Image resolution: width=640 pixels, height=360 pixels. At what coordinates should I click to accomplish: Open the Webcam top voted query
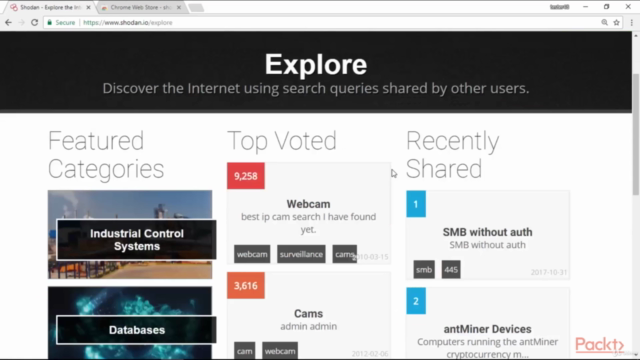pos(308,204)
